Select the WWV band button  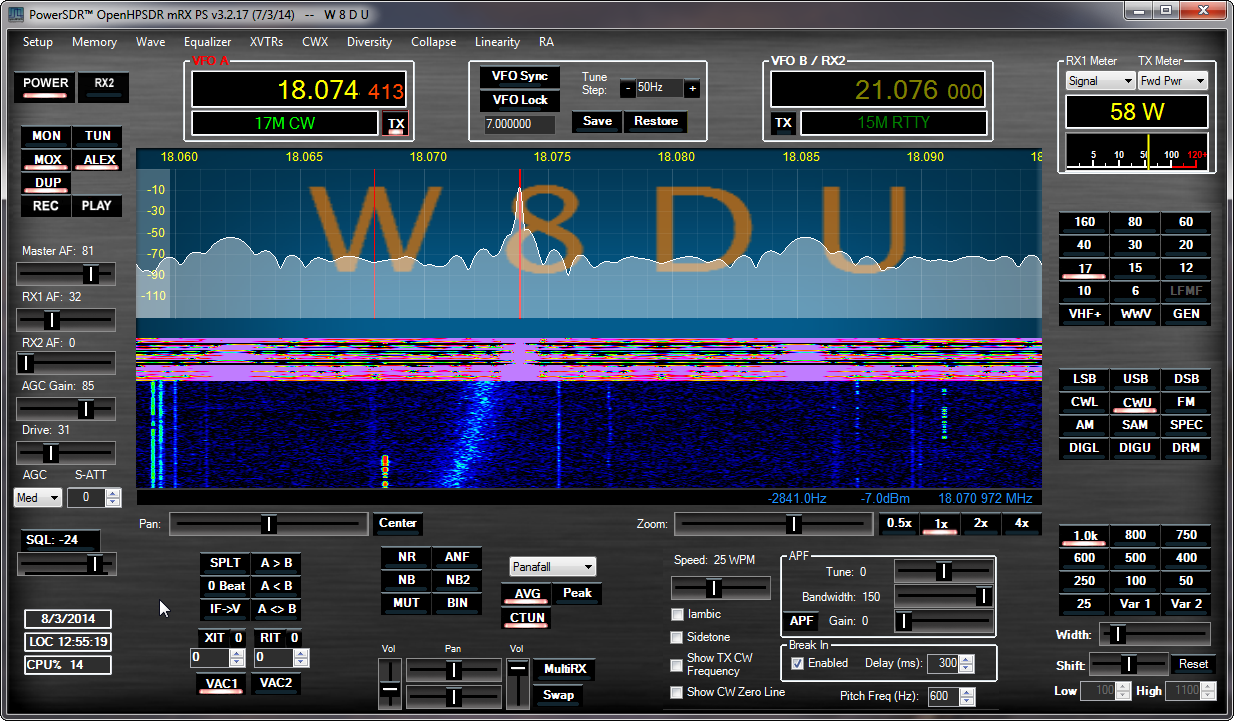click(1135, 314)
